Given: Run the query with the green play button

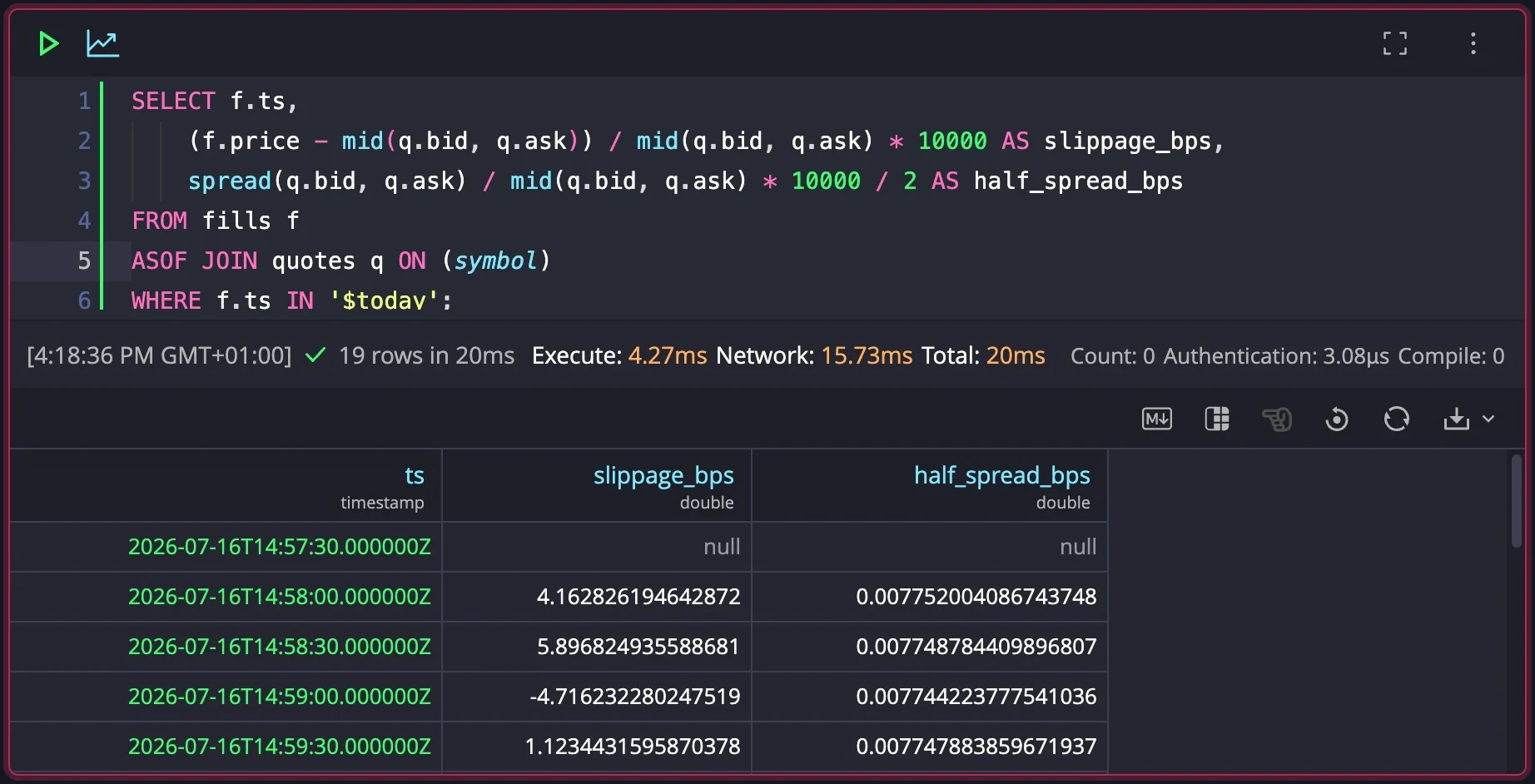Looking at the screenshot, I should [49, 43].
